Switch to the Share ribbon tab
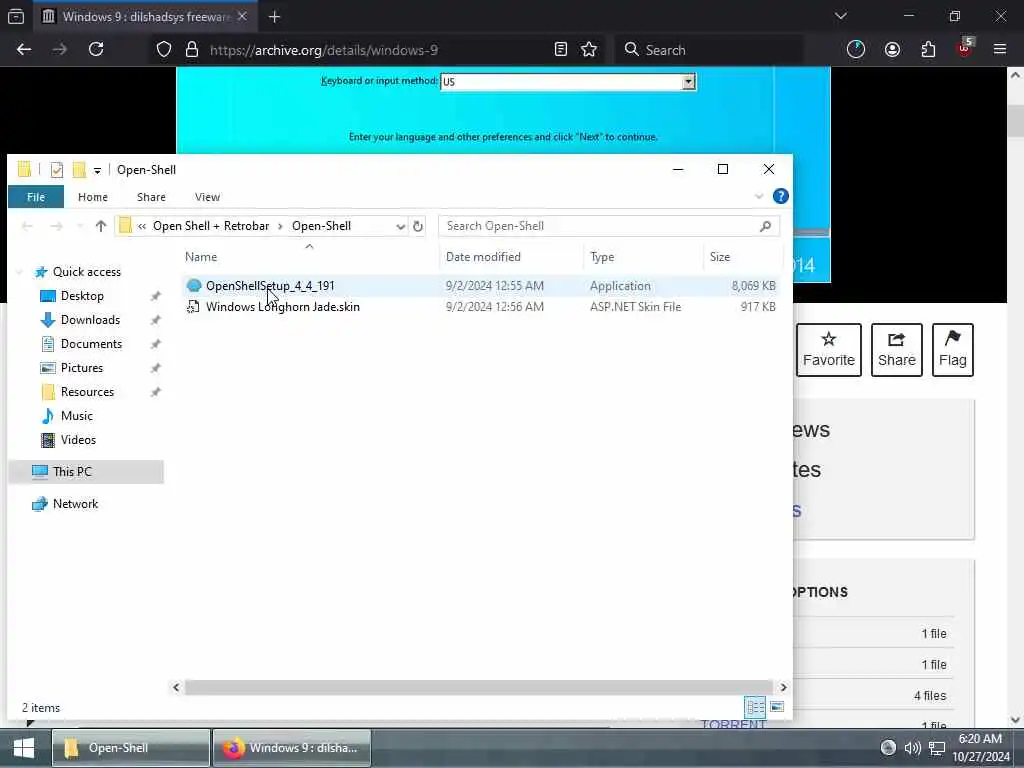 (151, 197)
